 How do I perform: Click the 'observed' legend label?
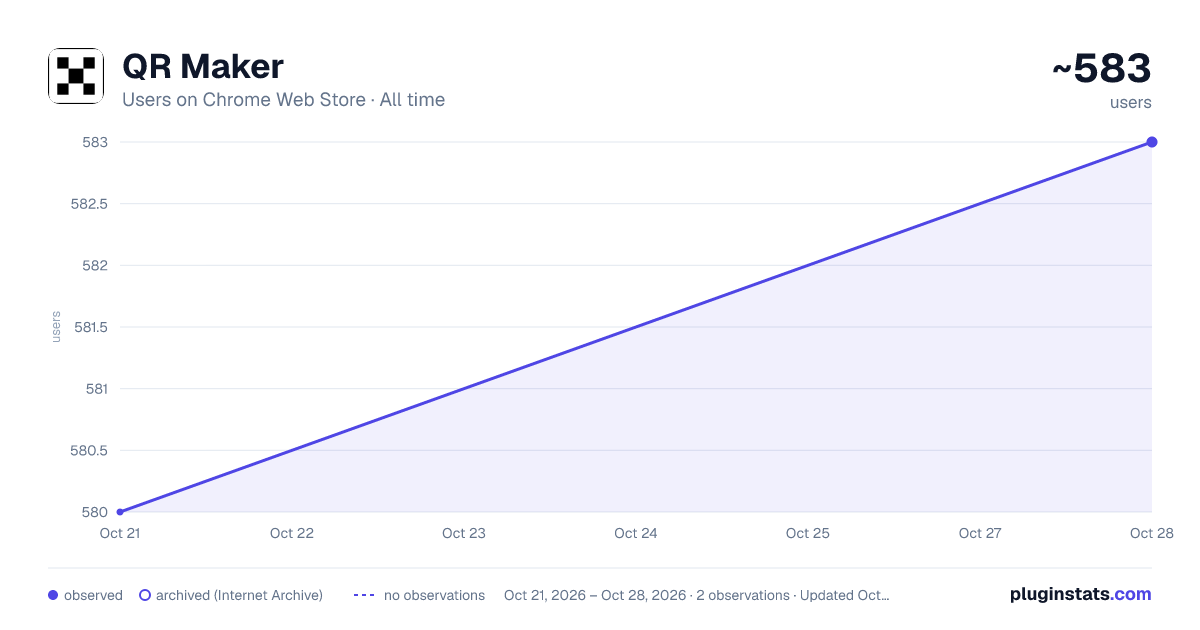click(x=93, y=595)
